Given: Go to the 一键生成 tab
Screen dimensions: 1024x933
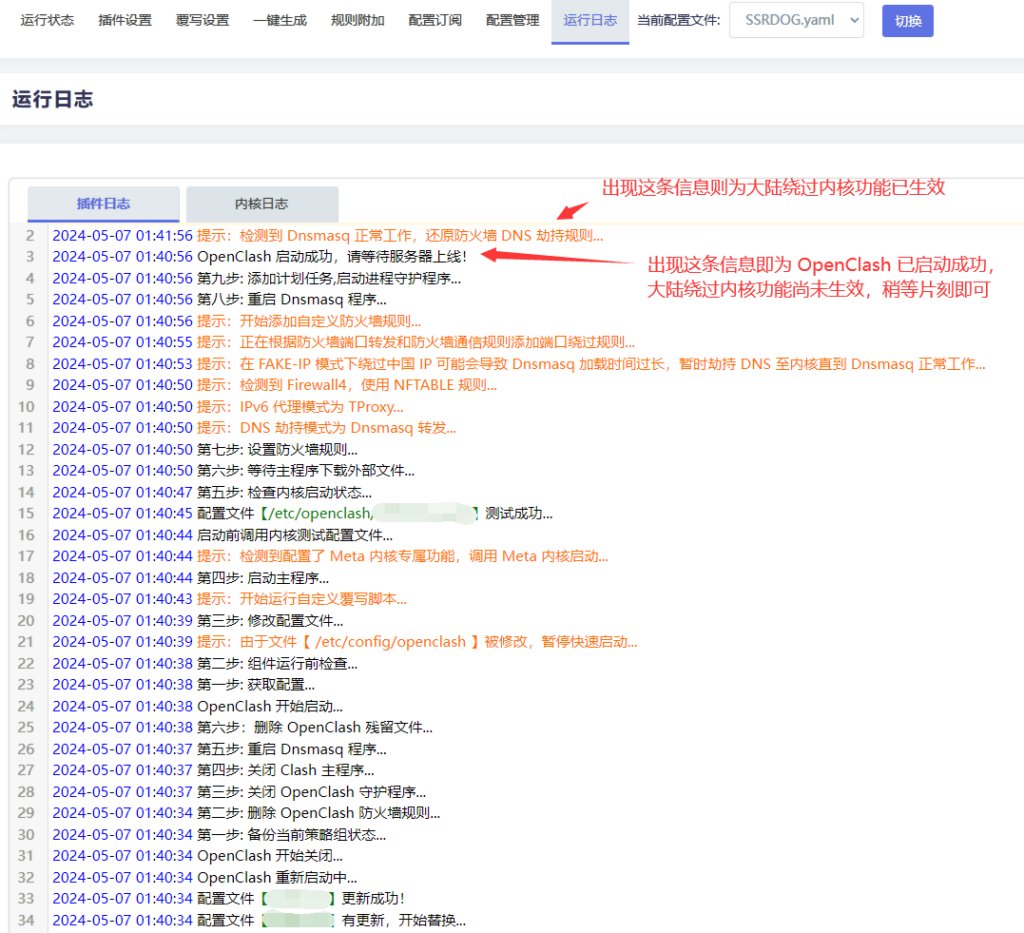Looking at the screenshot, I should tap(280, 21).
